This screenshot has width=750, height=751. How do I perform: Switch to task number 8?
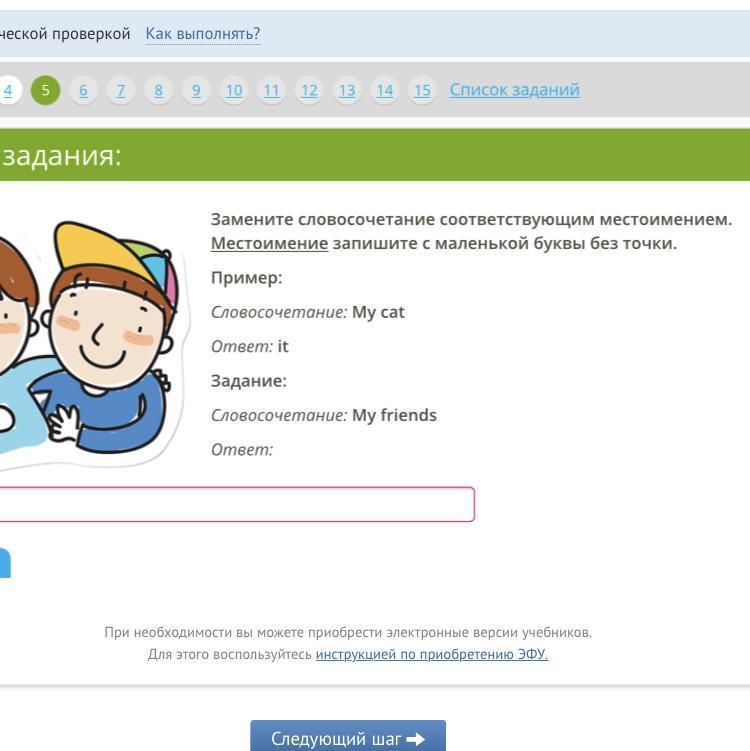pyautogui.click(x=158, y=90)
